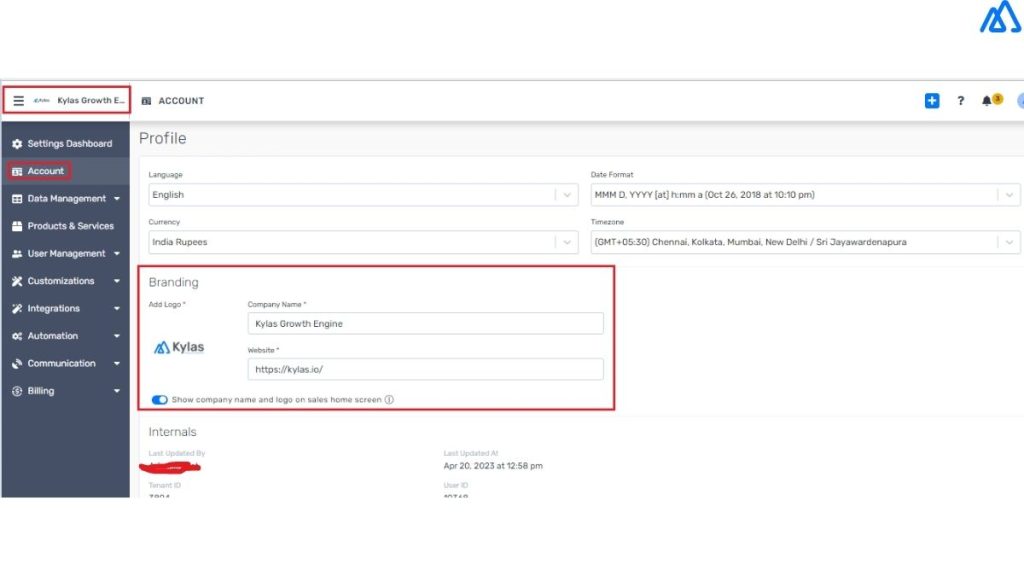Toggle show company name and logo switch
The width and height of the screenshot is (1024, 576).
(x=160, y=400)
